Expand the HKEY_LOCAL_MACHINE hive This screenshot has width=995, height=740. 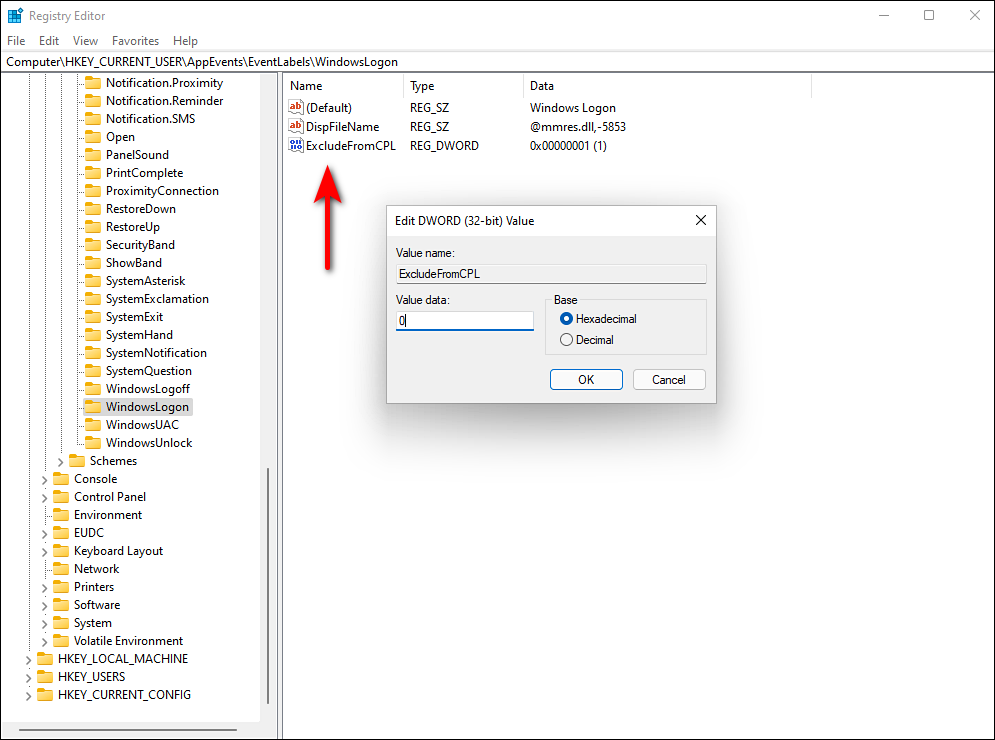(x=29, y=659)
